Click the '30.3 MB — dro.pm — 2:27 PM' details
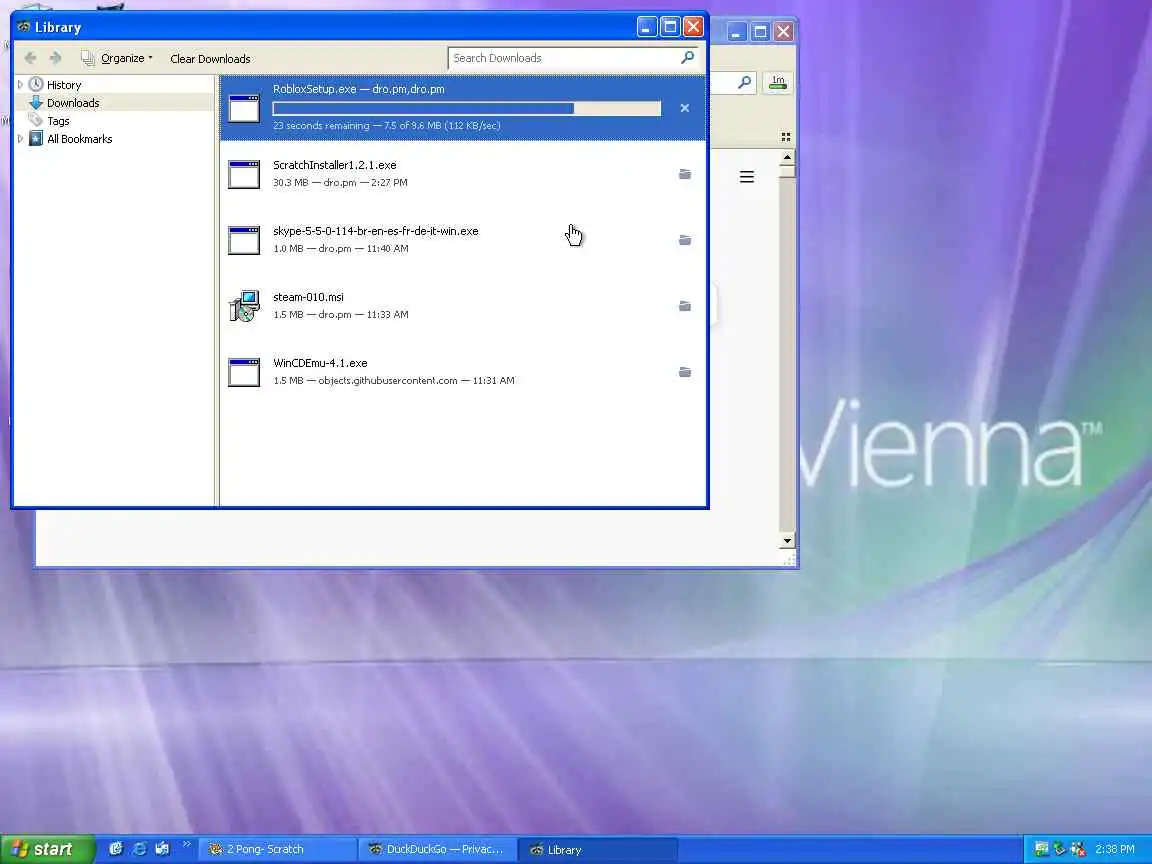1152x864 pixels. click(340, 182)
